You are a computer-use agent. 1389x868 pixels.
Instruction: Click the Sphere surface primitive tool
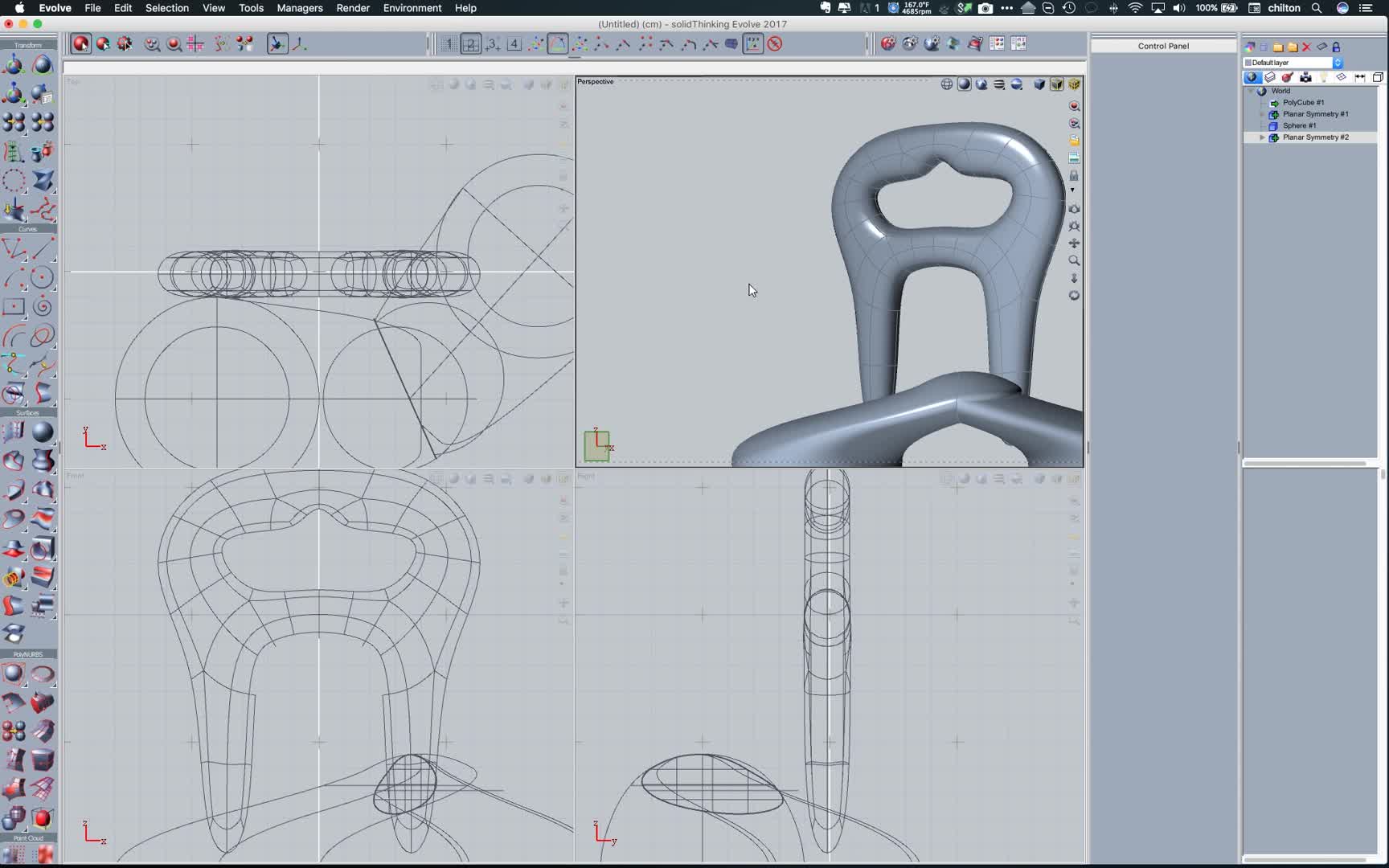(43, 432)
